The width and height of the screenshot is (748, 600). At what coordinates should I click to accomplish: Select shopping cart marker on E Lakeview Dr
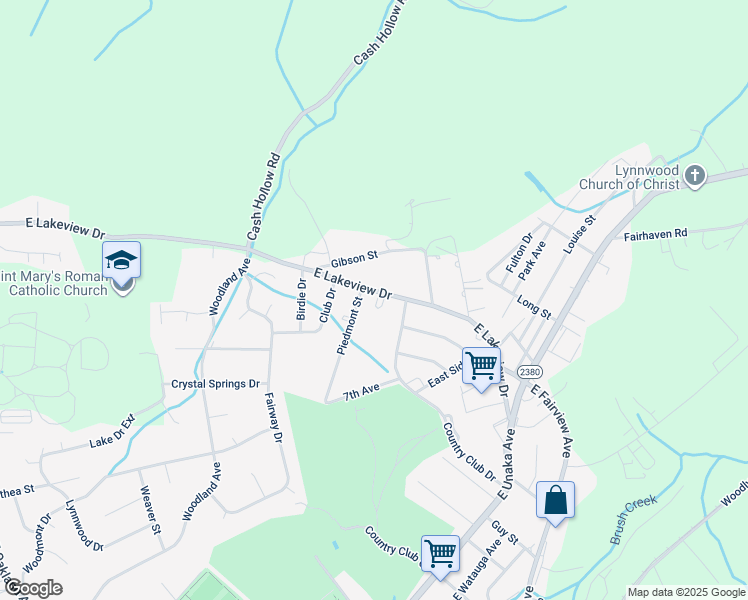point(481,366)
